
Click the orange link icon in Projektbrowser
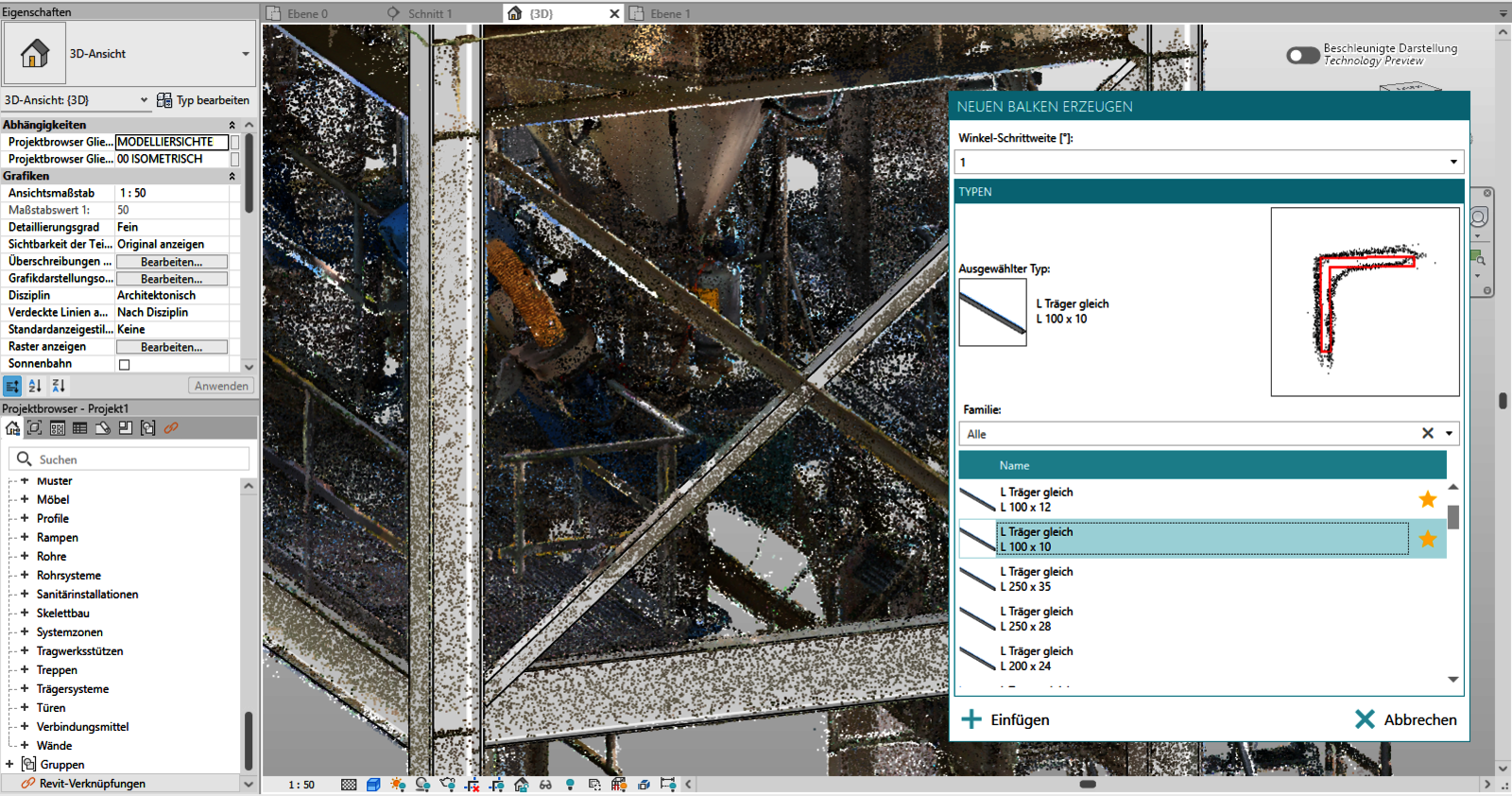point(171,428)
